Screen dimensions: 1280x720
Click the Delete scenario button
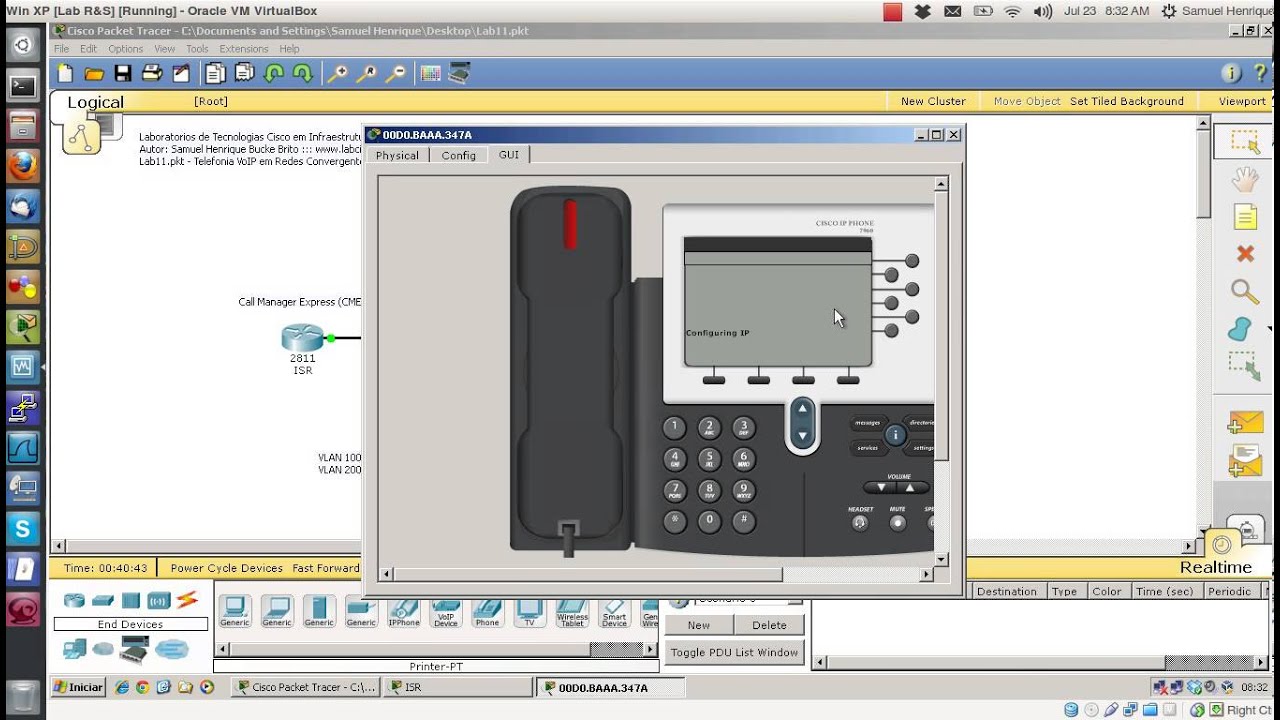click(x=769, y=625)
